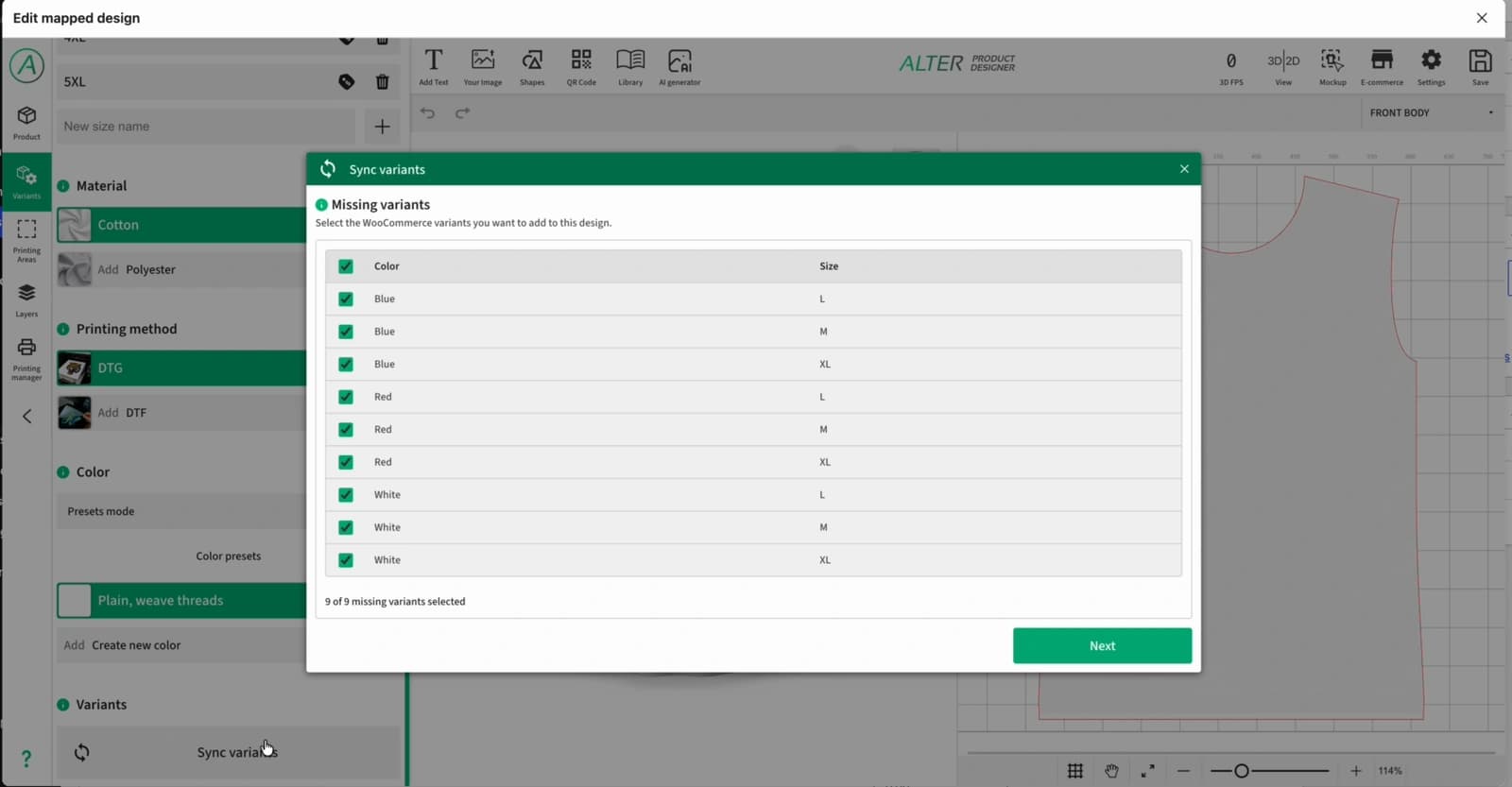This screenshot has height=787, width=1512.
Task: Open the Mockup tool
Action: pyautogui.click(x=1332, y=66)
